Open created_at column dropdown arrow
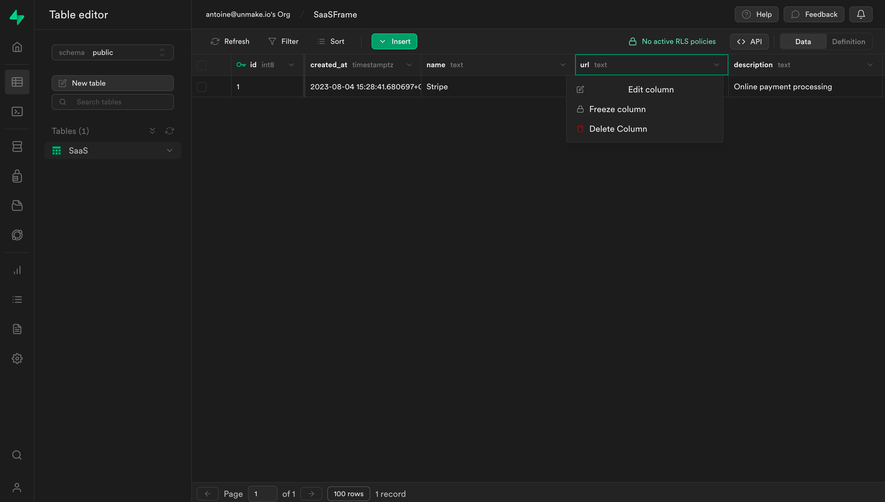Image resolution: width=885 pixels, height=502 pixels. pyautogui.click(x=409, y=65)
